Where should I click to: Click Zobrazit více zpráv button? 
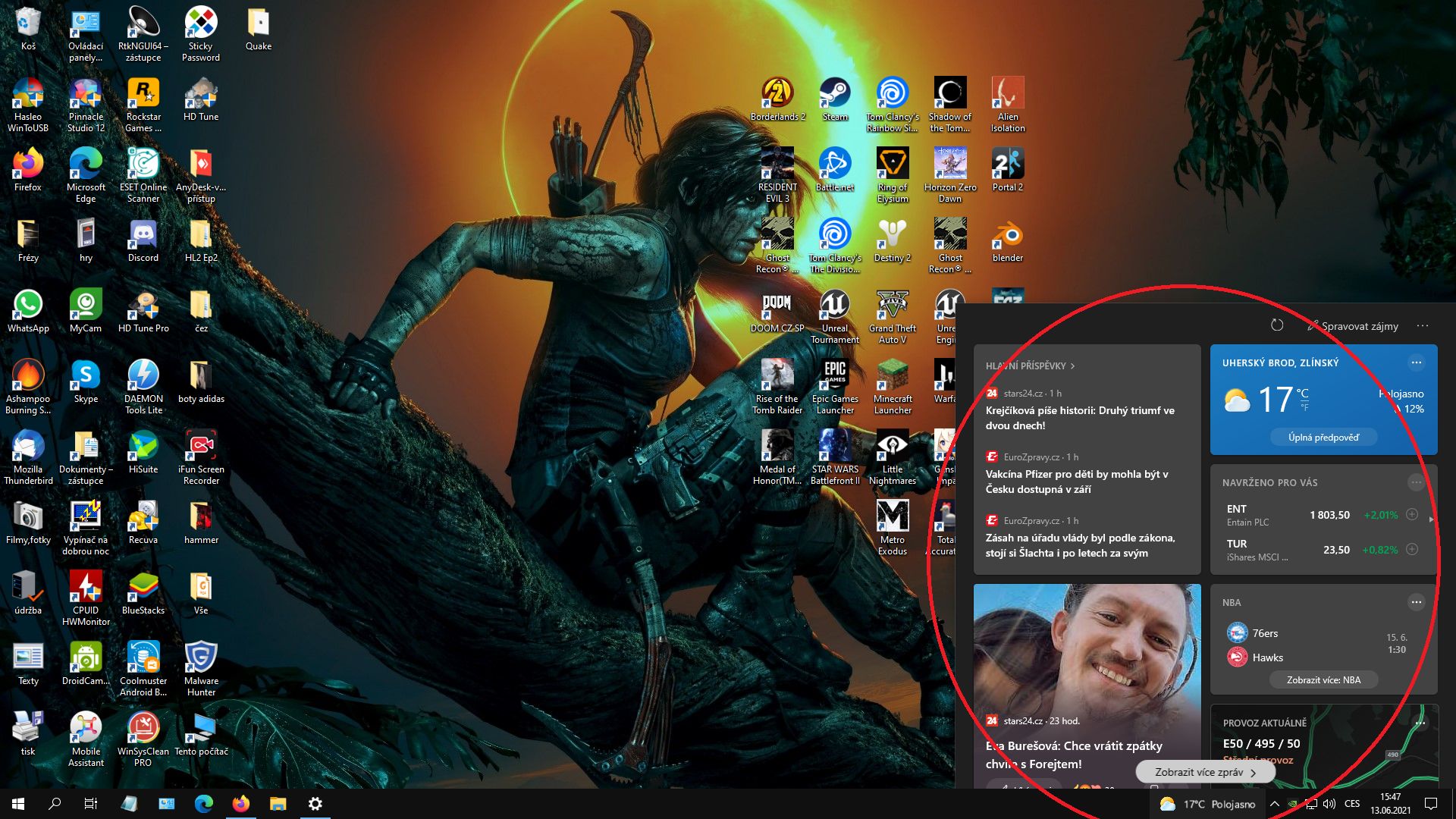[x=1204, y=773]
